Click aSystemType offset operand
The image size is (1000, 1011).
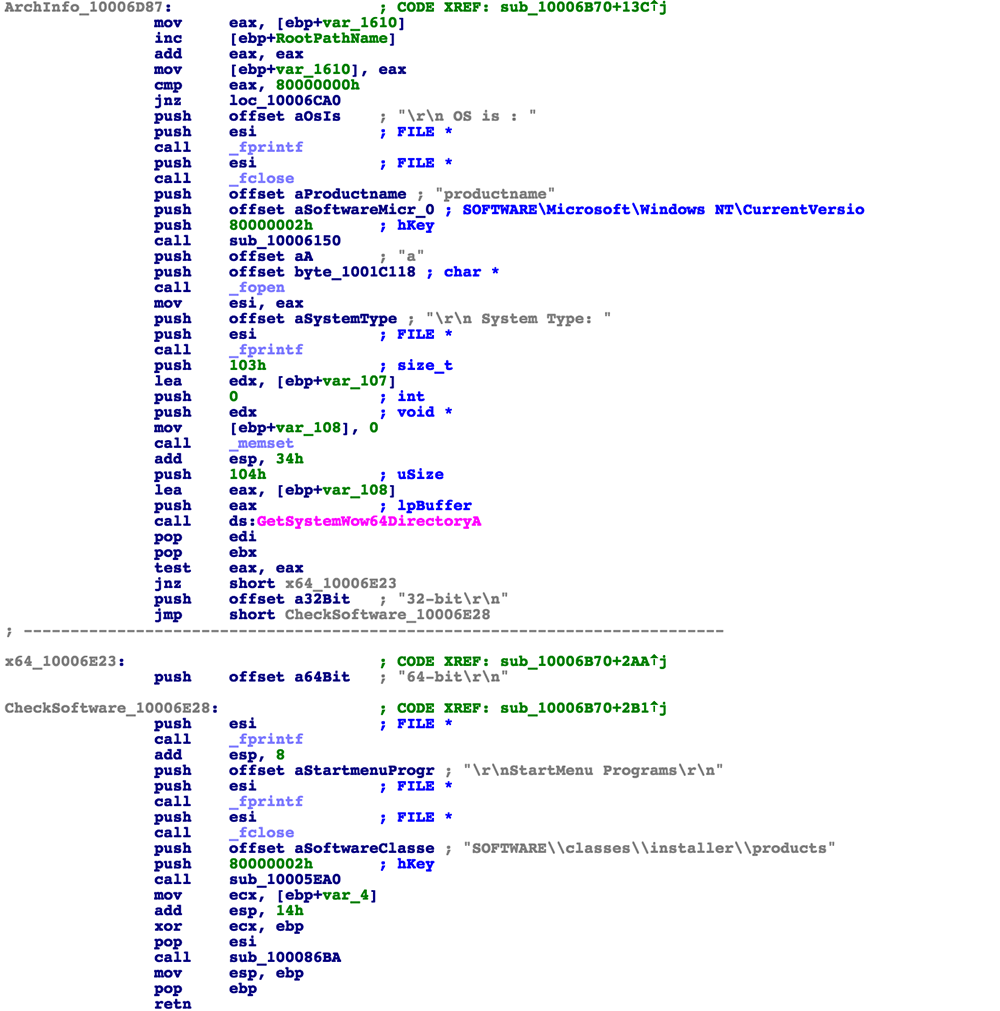pos(346,319)
